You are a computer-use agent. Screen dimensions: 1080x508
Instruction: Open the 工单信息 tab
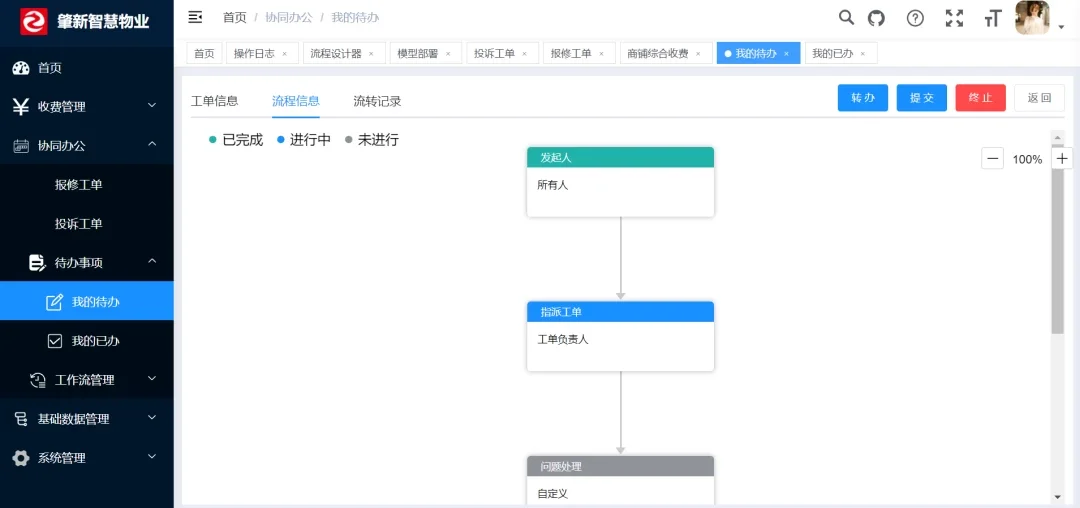point(214,101)
